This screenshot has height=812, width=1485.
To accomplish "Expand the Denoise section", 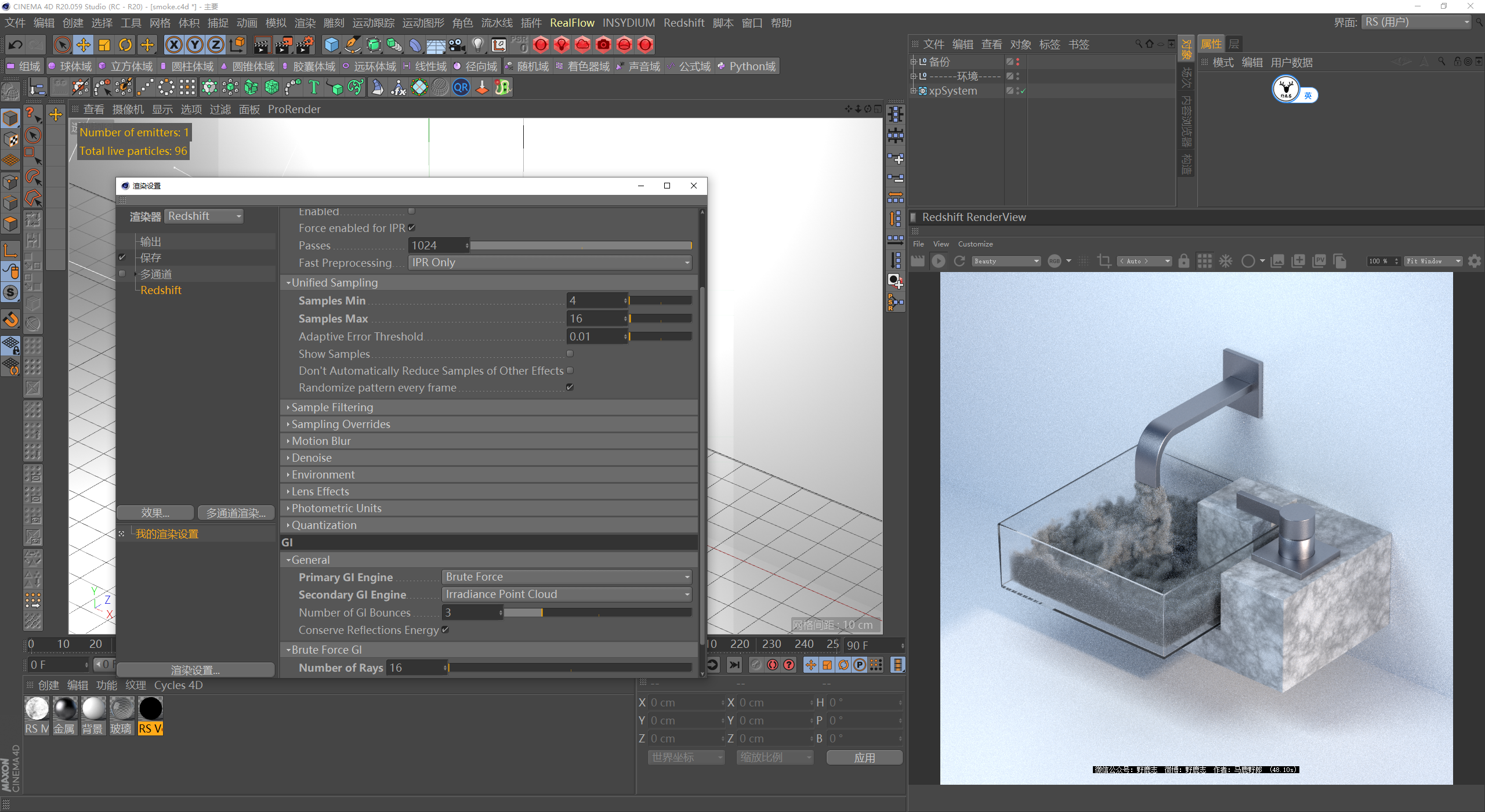I will (x=488, y=458).
